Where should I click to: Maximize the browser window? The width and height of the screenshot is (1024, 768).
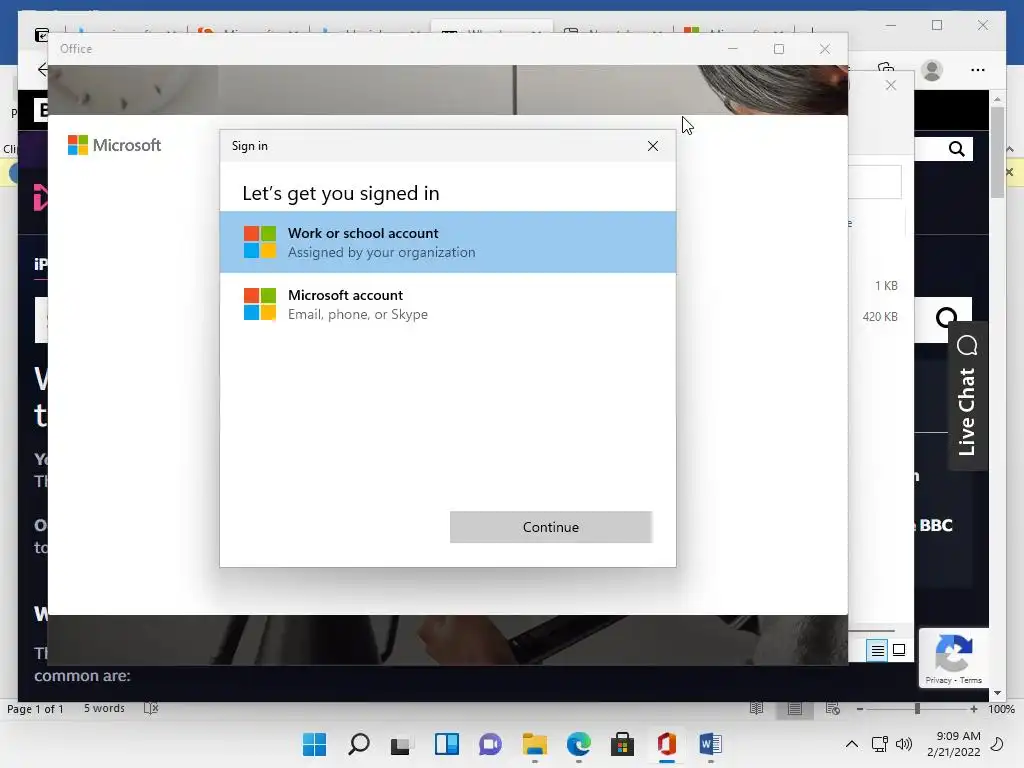[x=937, y=25]
